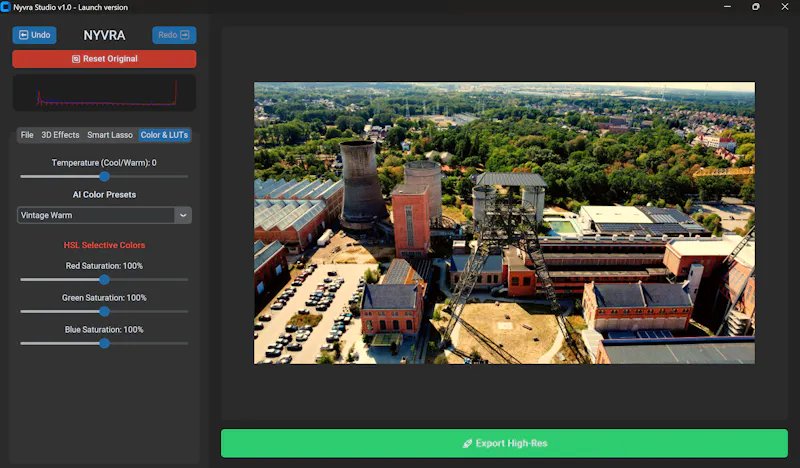Click the AI Color Presets label

coord(104,194)
